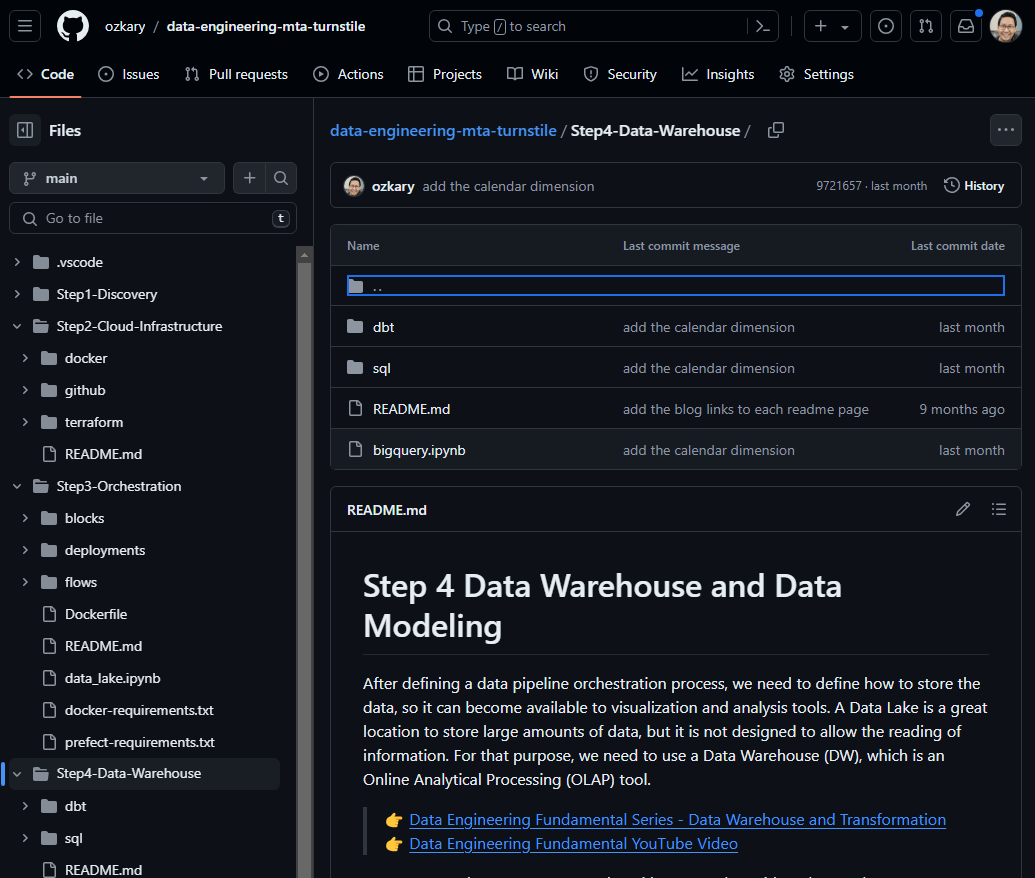Open the user profile avatar menu

1006,26
